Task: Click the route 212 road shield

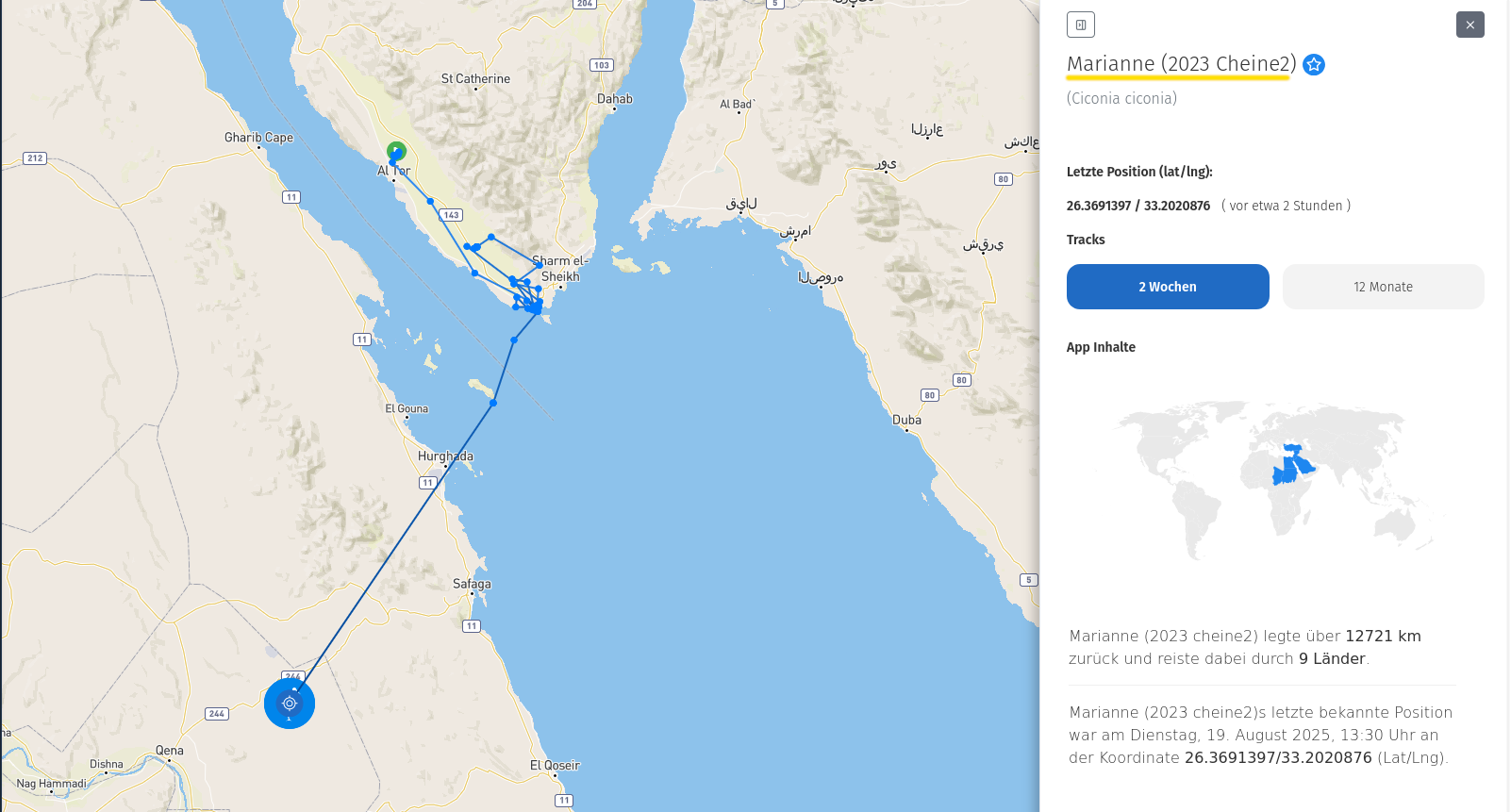Action: click(35, 158)
